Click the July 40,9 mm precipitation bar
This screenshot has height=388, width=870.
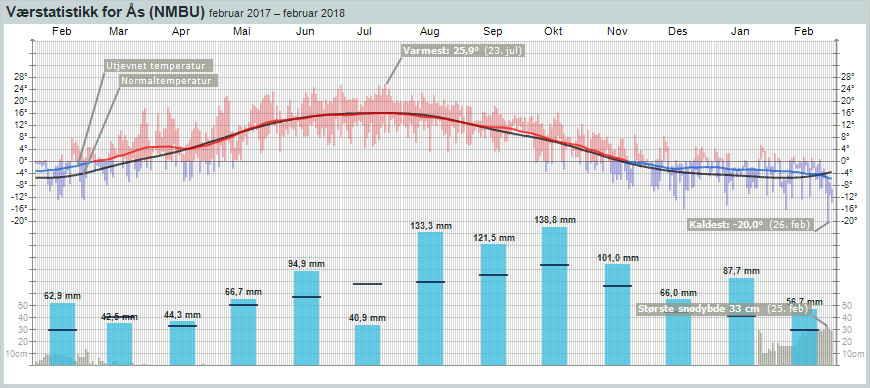pyautogui.click(x=367, y=345)
